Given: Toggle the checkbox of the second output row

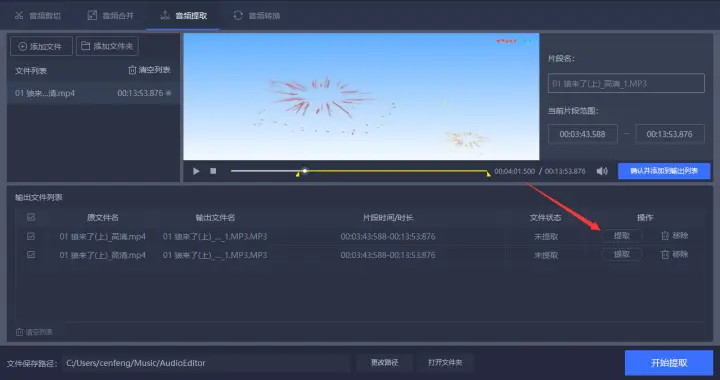Looking at the screenshot, I should (31, 254).
